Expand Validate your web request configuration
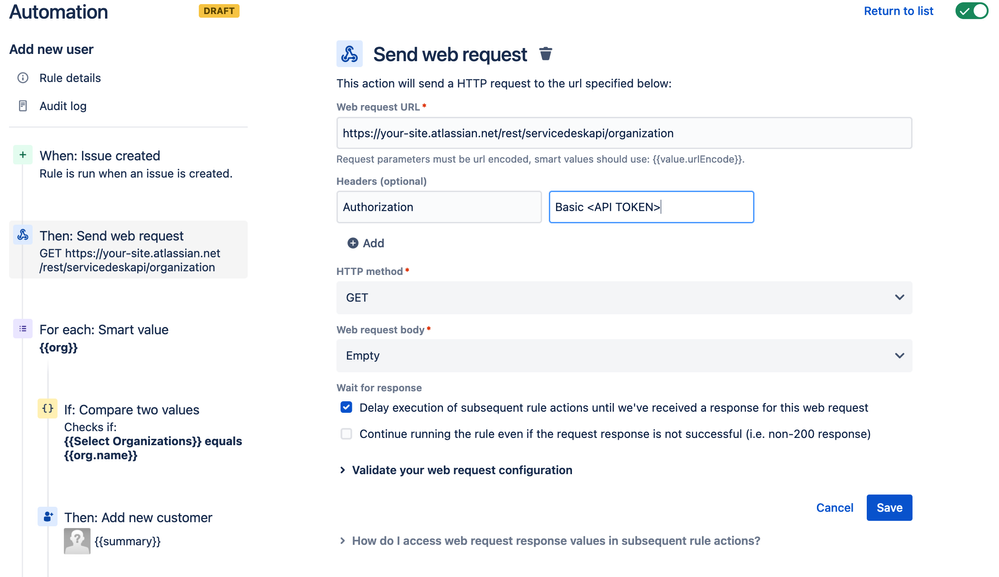999x577 pixels. 456,470
